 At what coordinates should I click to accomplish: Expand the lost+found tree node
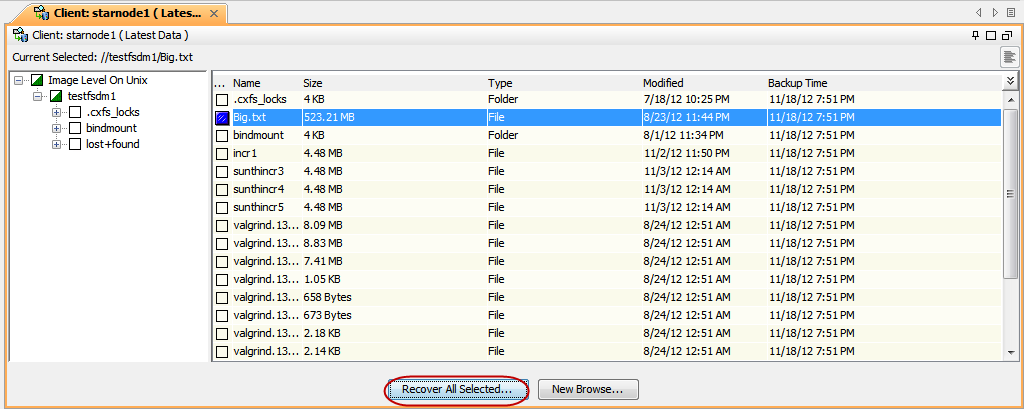tap(56, 144)
